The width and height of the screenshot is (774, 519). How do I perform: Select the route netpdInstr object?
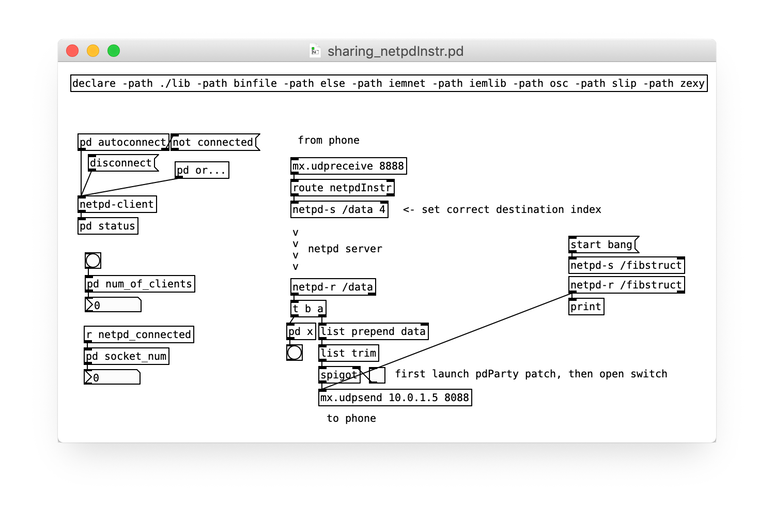pos(343,188)
